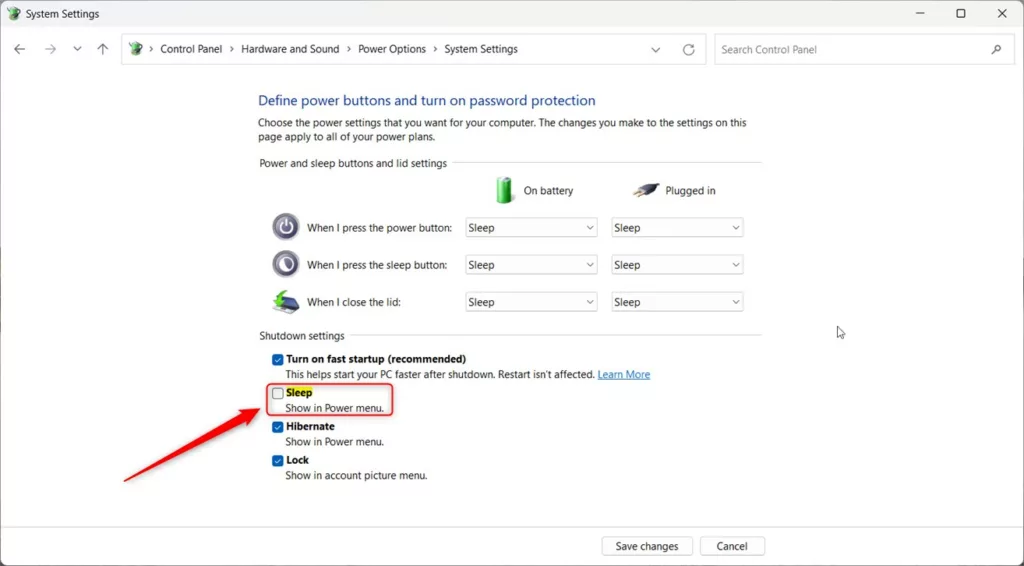Click the Search Control Panel field
This screenshot has width=1024, height=566.
pos(850,49)
